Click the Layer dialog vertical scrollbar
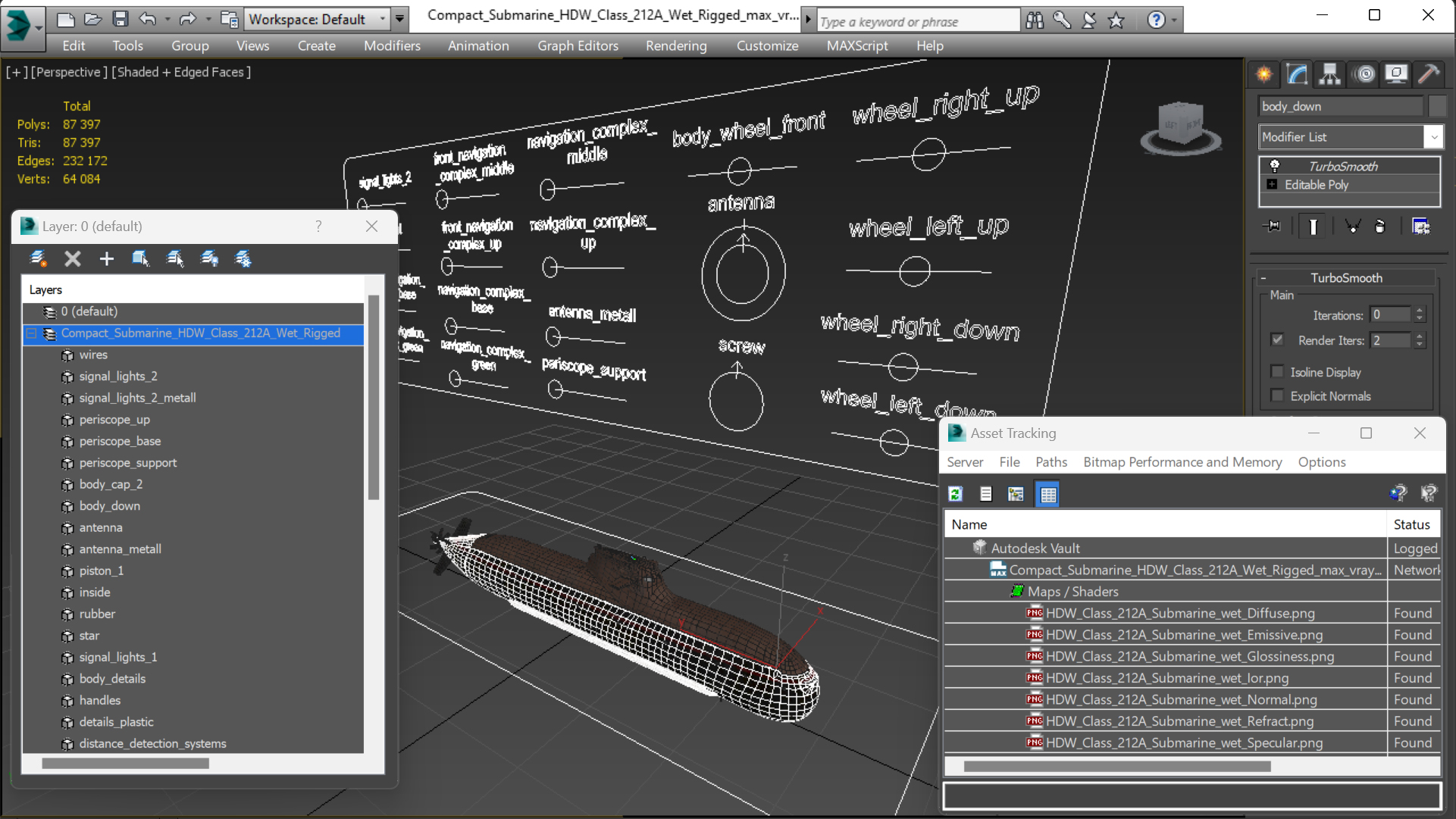 click(x=374, y=396)
